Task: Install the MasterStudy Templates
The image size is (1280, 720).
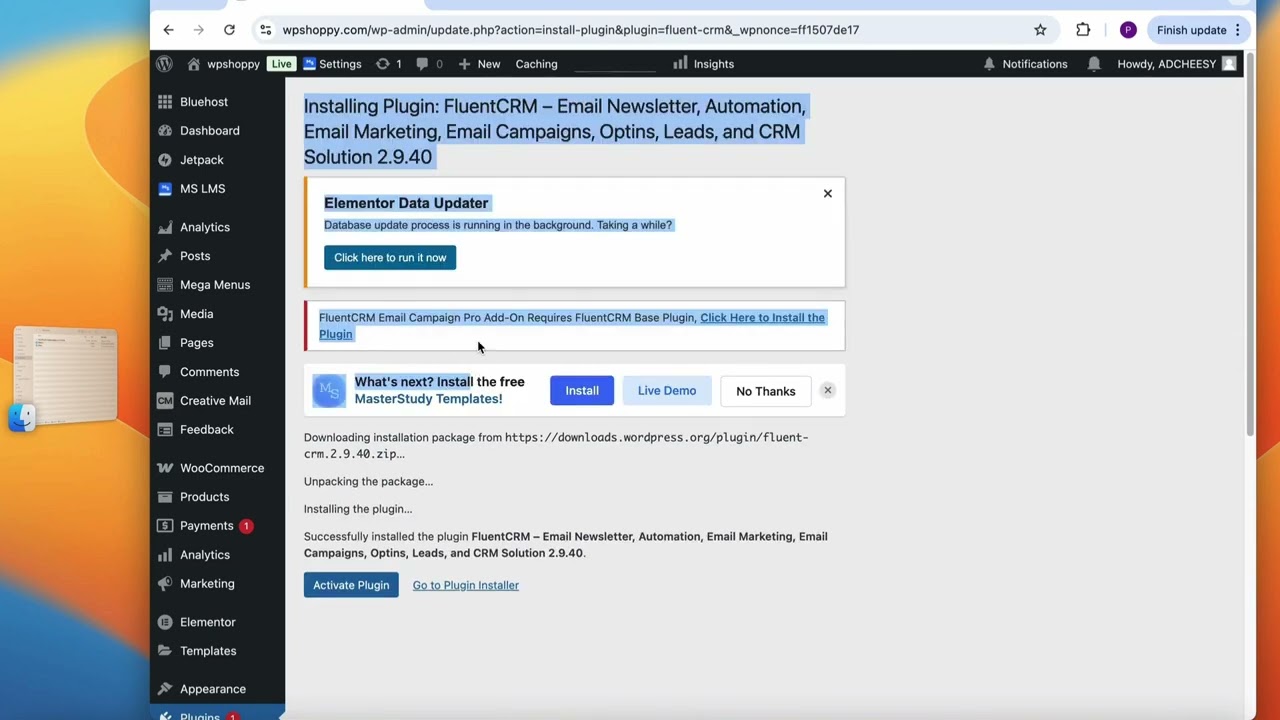Action: 582,391
